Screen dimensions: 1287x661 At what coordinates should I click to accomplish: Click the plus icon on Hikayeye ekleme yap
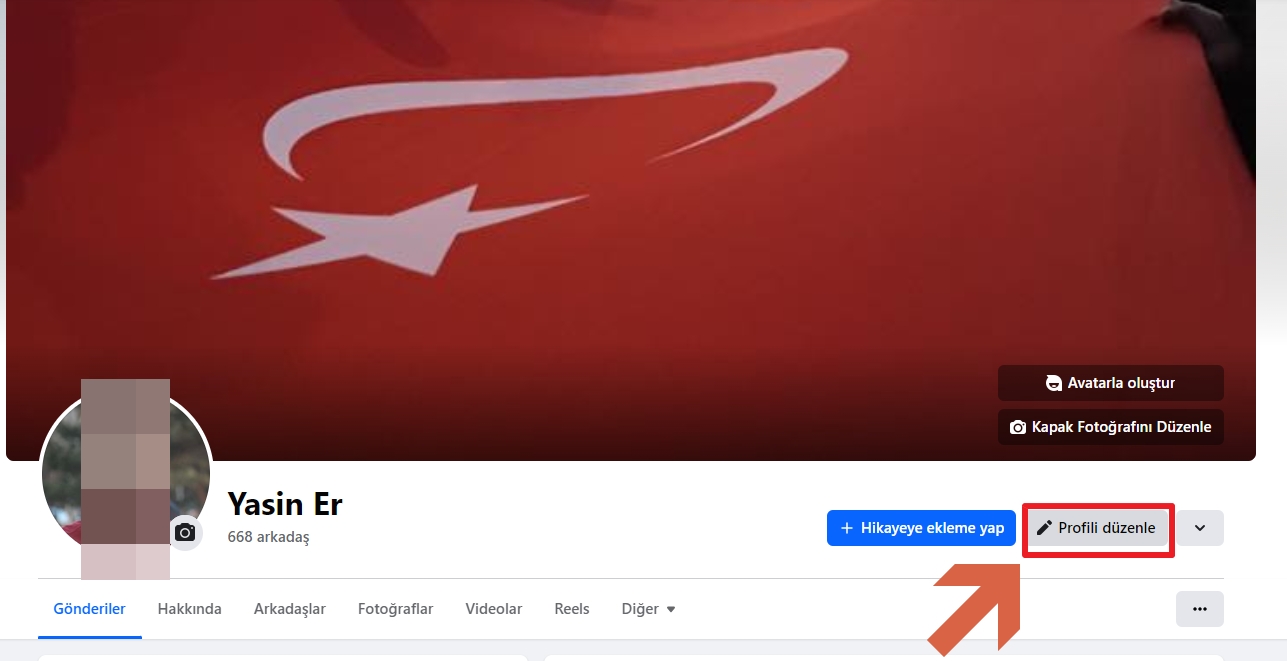(x=847, y=528)
